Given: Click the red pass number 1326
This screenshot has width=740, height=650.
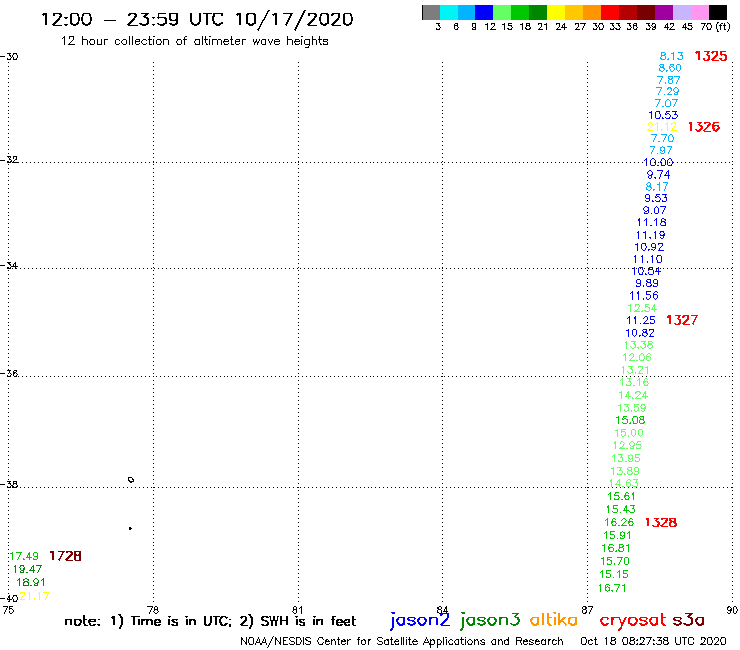Looking at the screenshot, I should coord(704,127).
